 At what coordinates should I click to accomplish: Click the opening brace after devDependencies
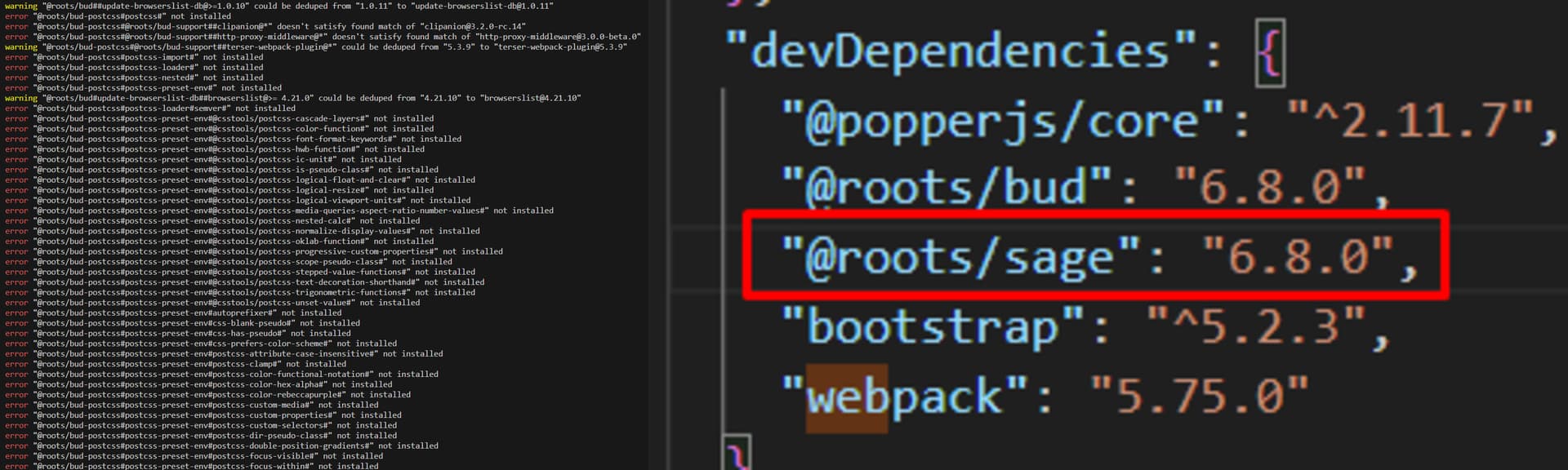point(1270,53)
